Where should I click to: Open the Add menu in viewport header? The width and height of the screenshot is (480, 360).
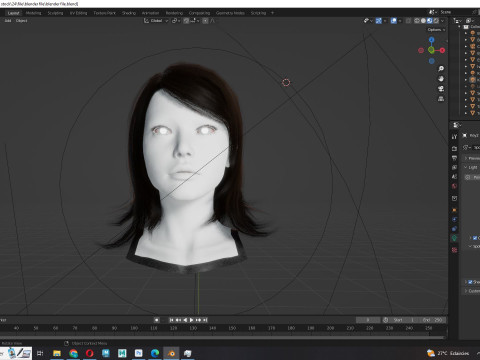[8, 21]
